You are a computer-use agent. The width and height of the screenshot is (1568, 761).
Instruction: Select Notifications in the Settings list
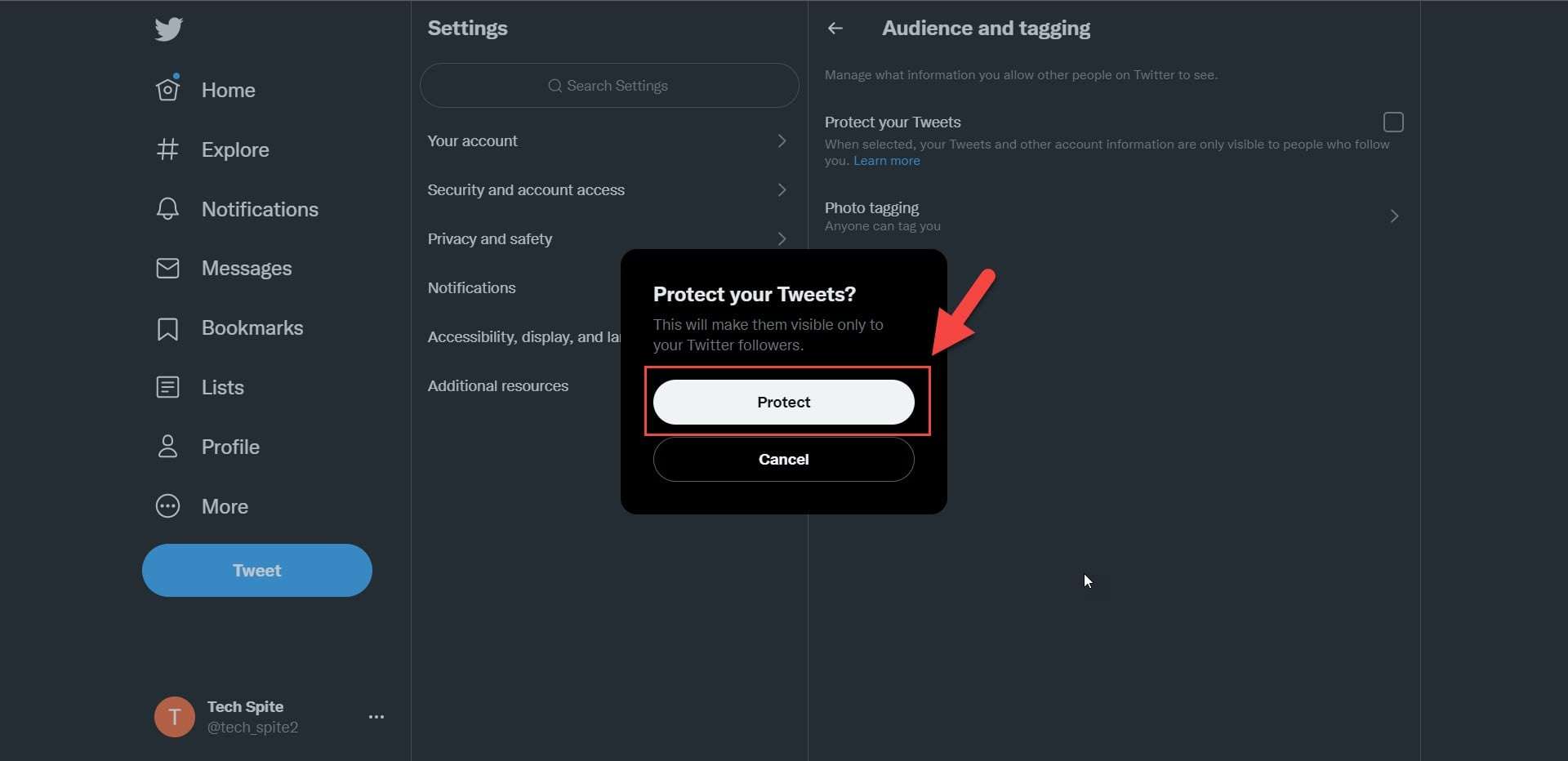tap(472, 288)
